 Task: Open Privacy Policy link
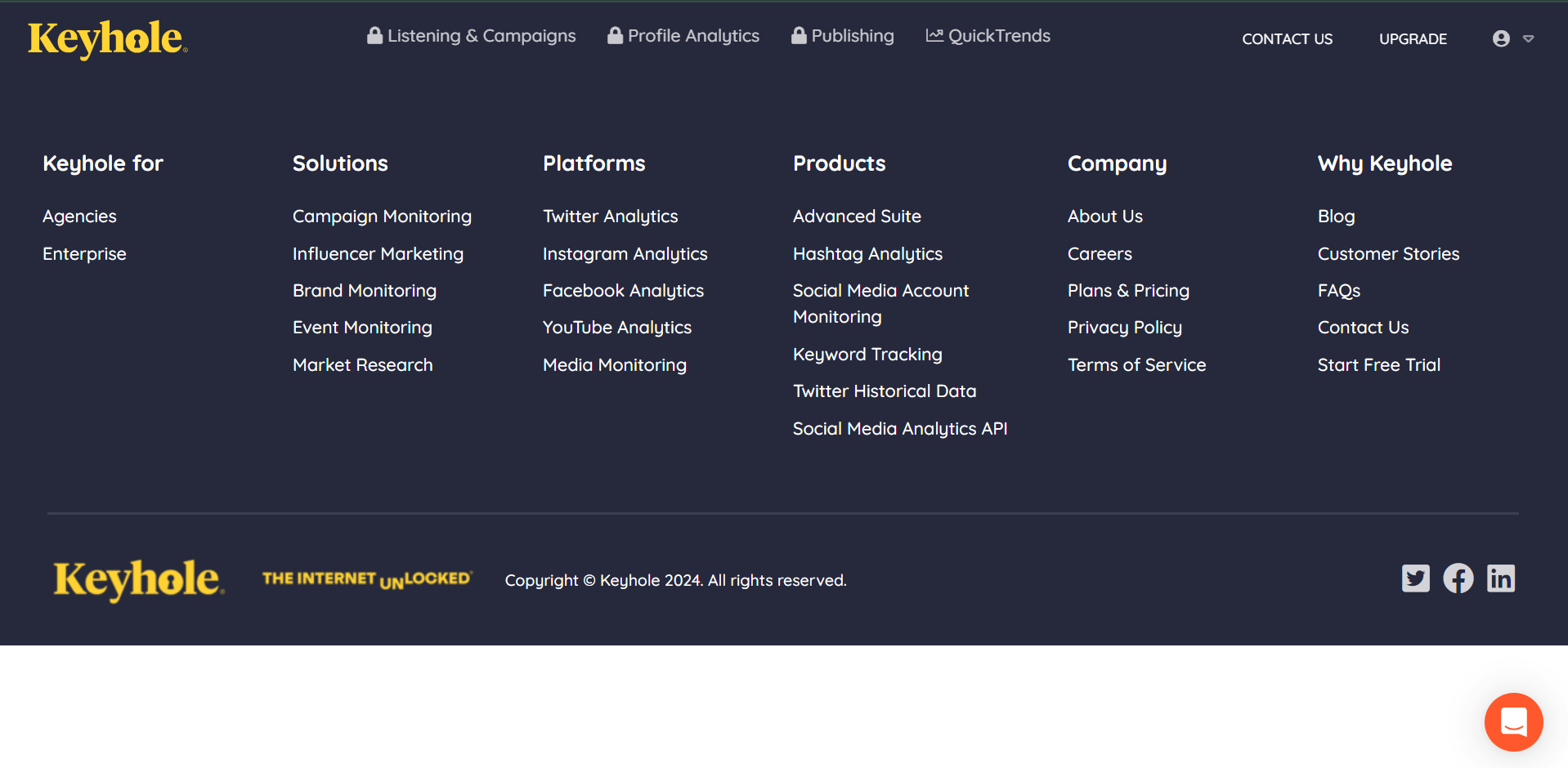point(1125,328)
